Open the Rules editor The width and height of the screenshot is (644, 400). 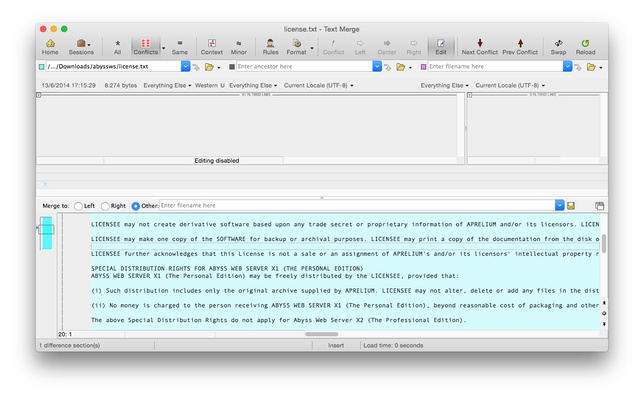270,47
